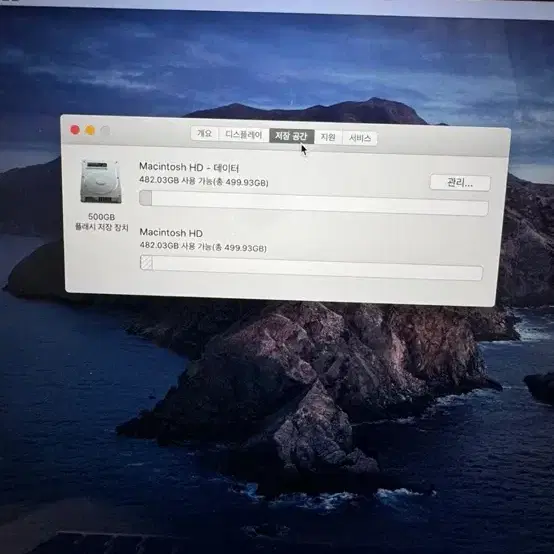Screen dimensions: 554x554
Task: Click the lower Macintosh HD storage bar
Action: pos(311,267)
